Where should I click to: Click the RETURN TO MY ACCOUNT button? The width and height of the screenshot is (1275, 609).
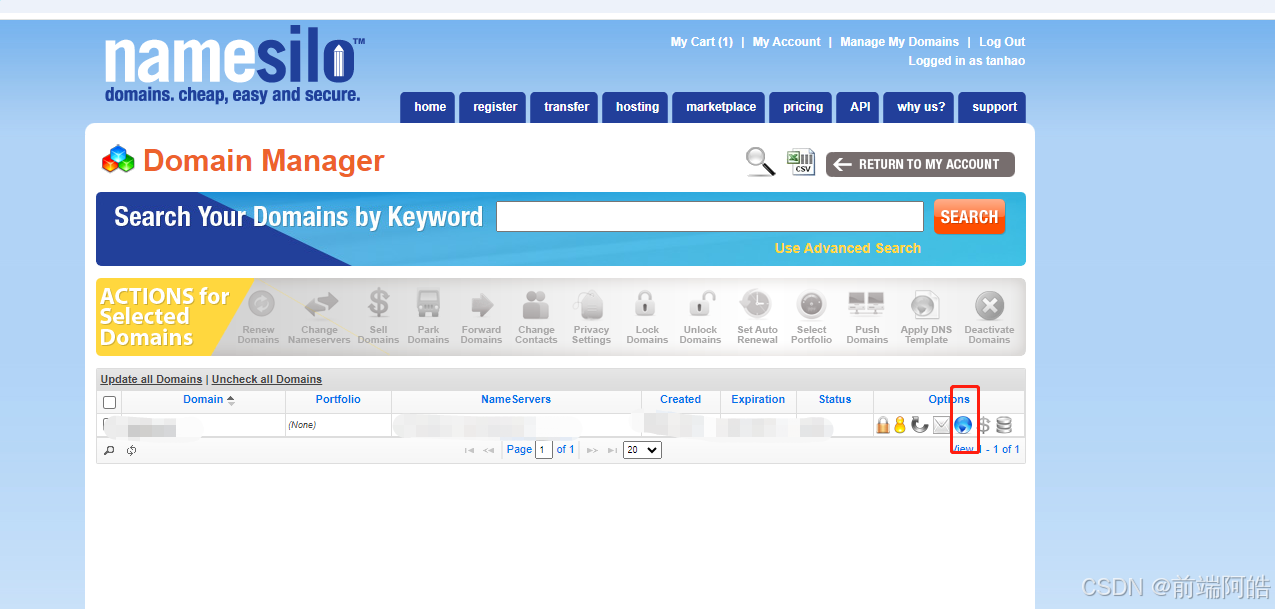pyautogui.click(x=920, y=164)
